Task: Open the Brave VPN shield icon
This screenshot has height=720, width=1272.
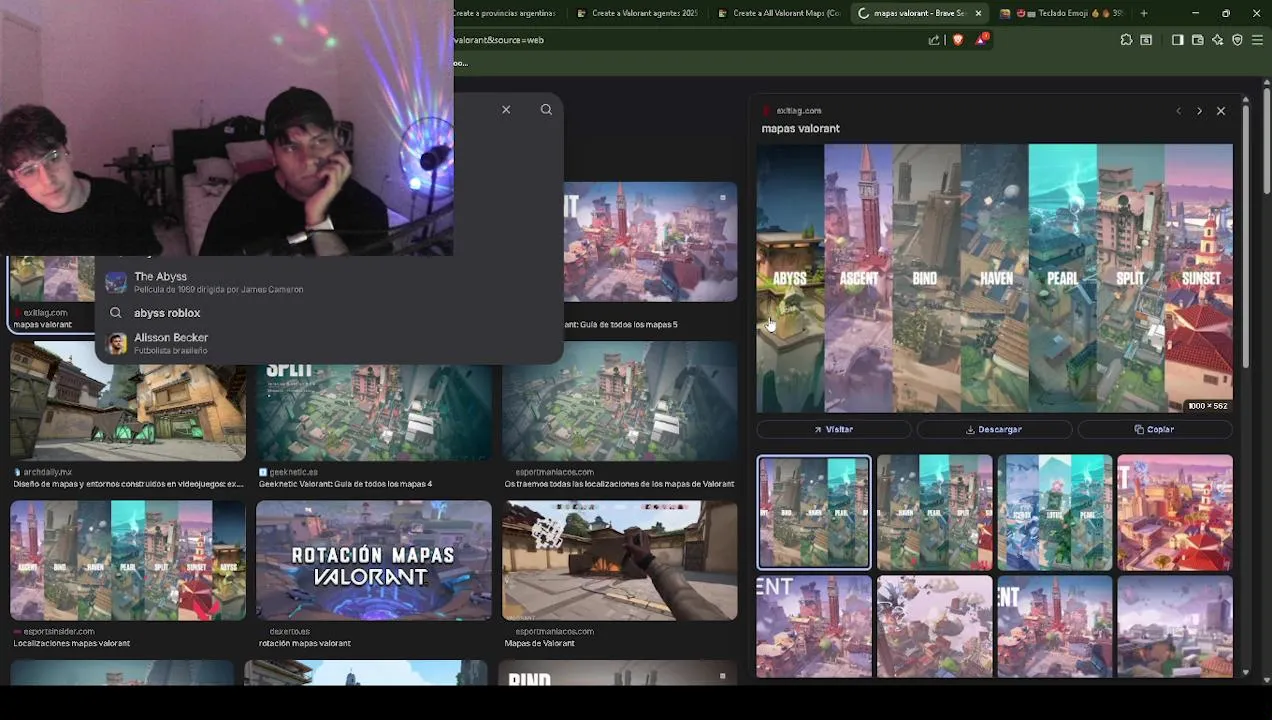Action: point(1237,40)
